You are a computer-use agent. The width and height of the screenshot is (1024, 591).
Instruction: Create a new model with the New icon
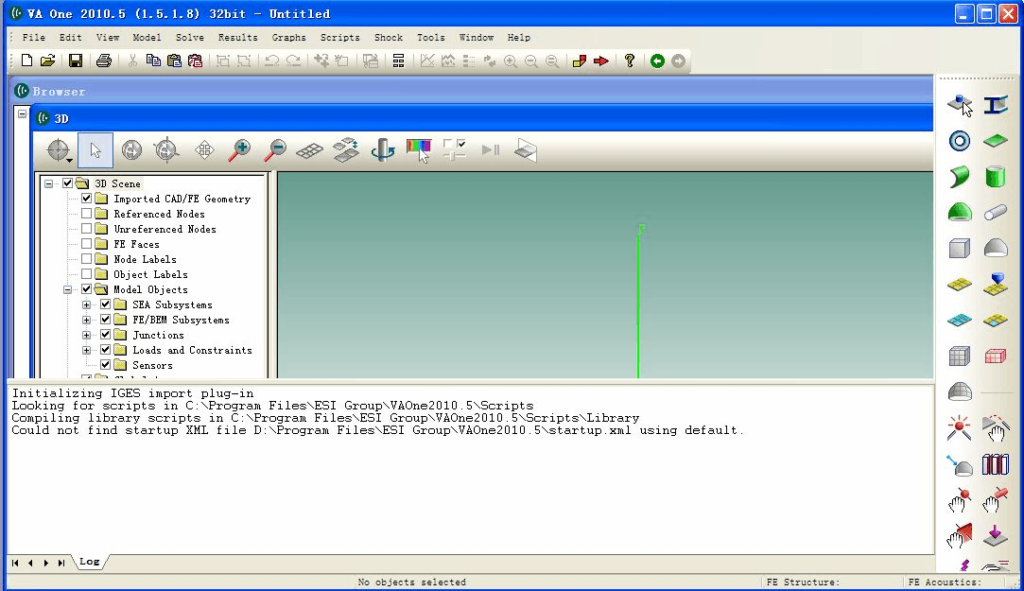click(27, 61)
